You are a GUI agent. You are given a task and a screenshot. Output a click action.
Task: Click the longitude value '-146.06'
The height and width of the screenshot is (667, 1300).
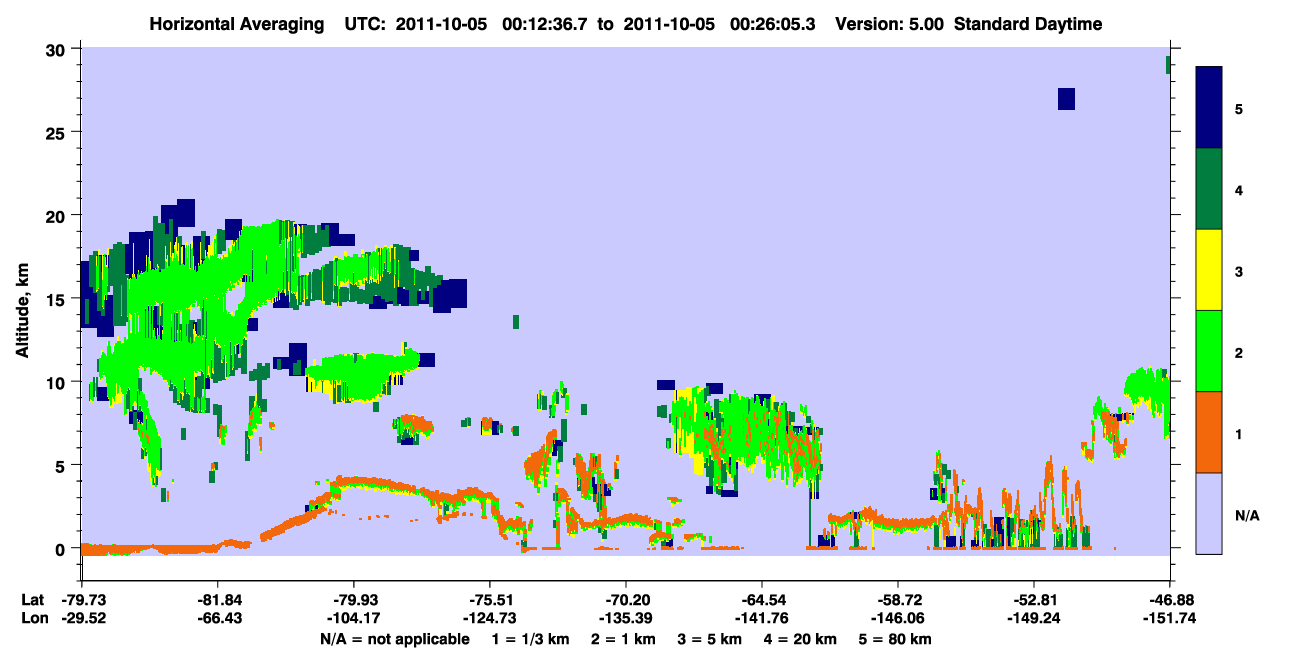pos(897,618)
